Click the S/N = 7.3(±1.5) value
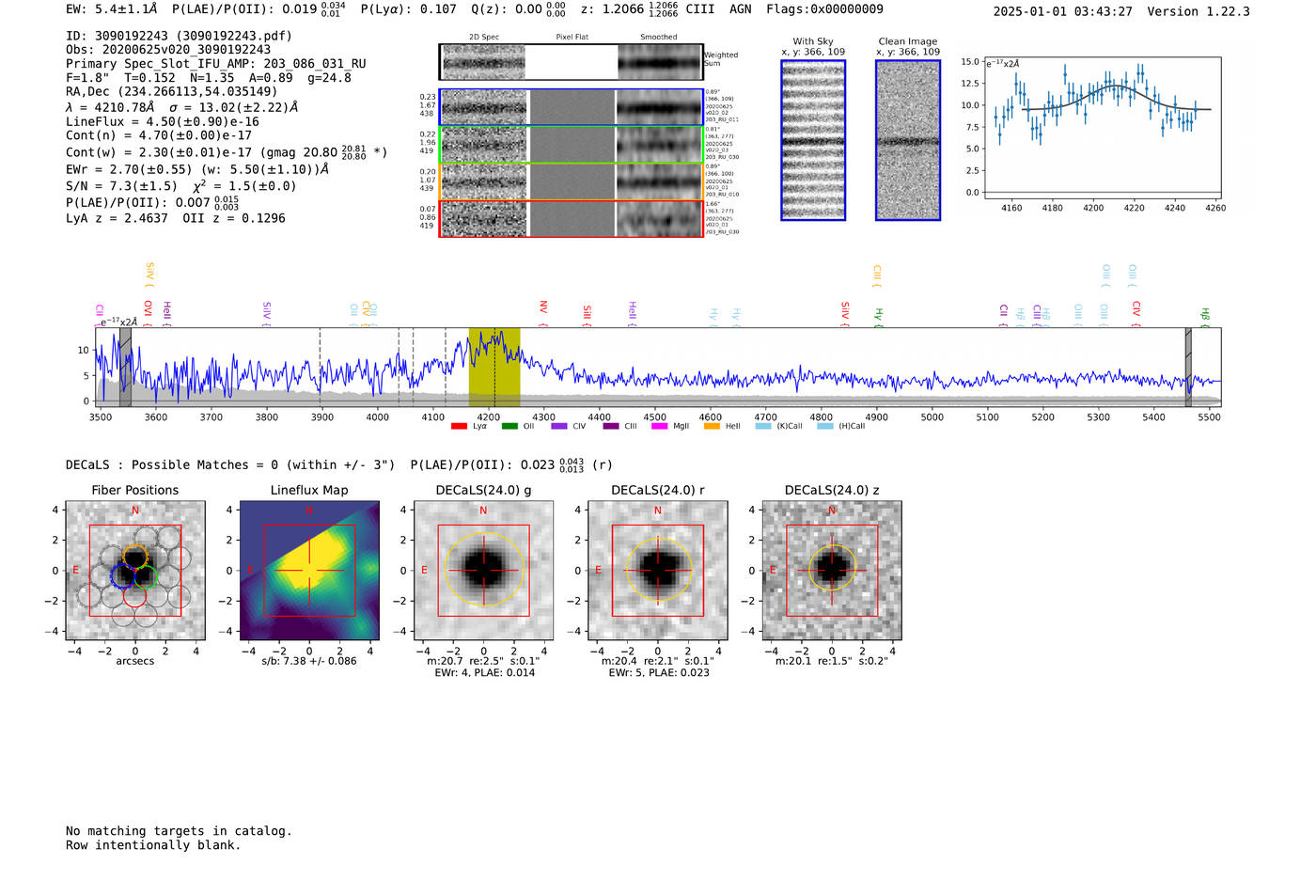The width and height of the screenshot is (1316, 896). [x=121, y=186]
